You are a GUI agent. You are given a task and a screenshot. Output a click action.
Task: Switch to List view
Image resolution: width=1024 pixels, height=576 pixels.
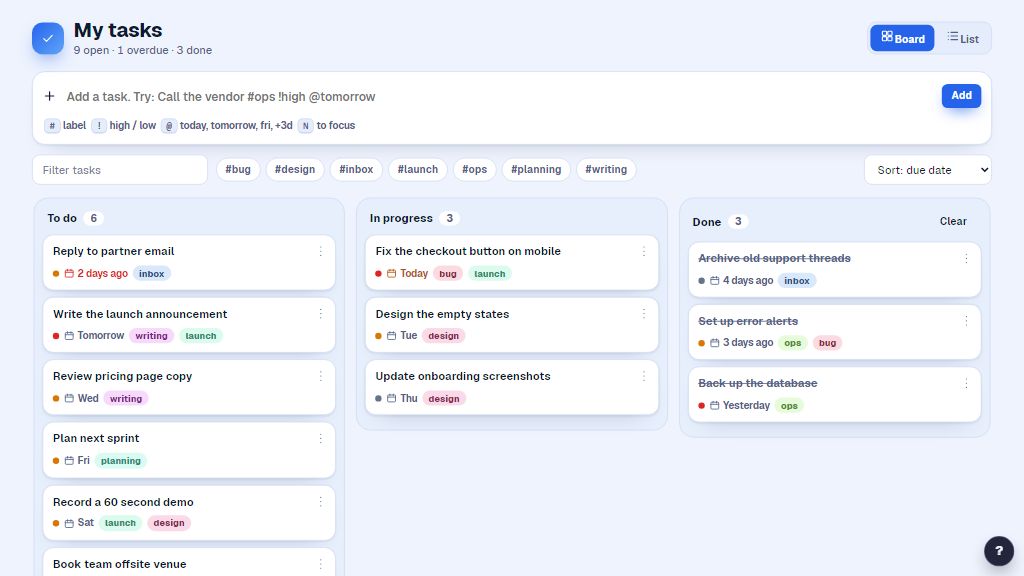(963, 38)
